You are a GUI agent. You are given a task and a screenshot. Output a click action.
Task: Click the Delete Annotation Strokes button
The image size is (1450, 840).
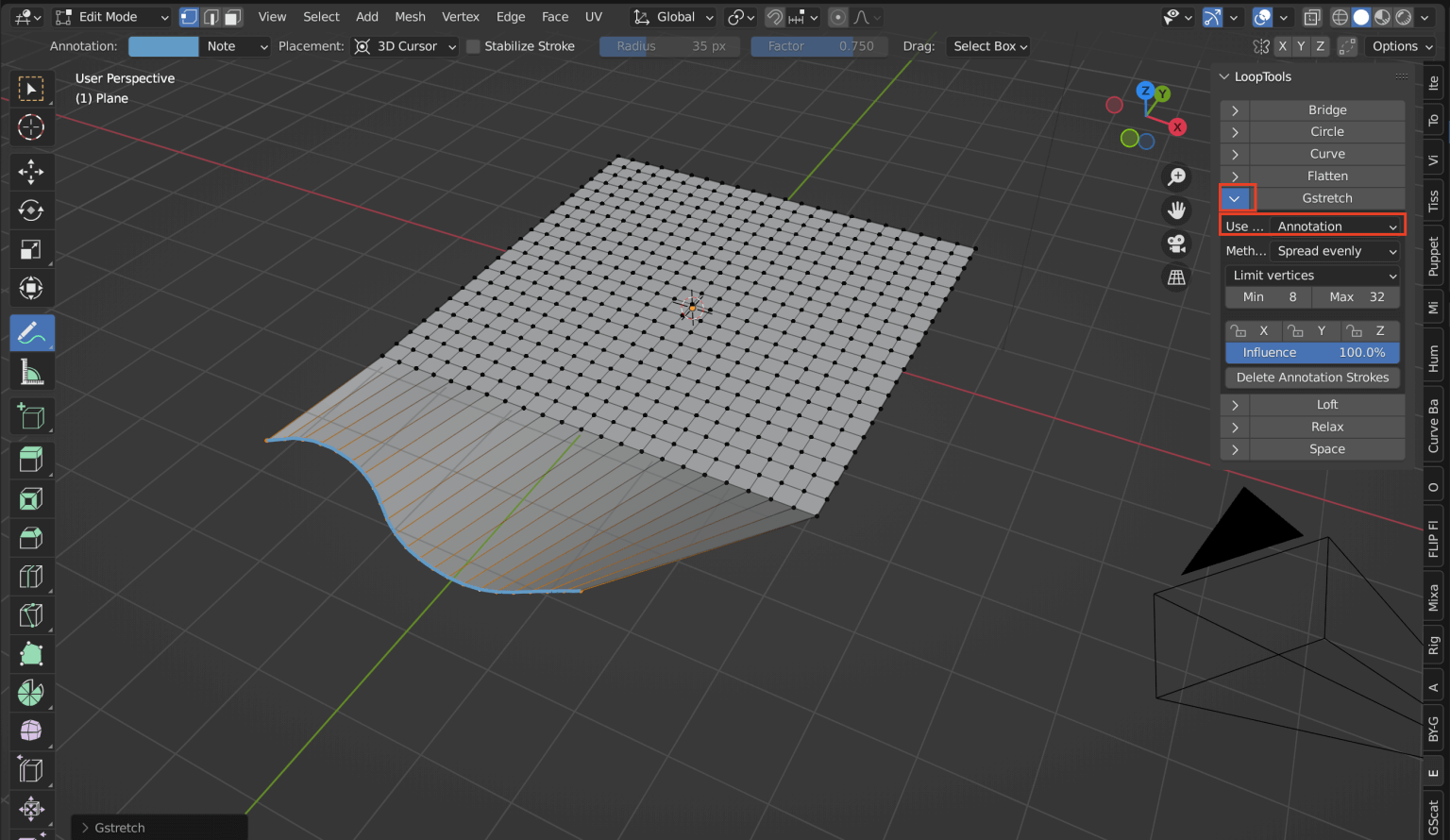[1312, 377]
